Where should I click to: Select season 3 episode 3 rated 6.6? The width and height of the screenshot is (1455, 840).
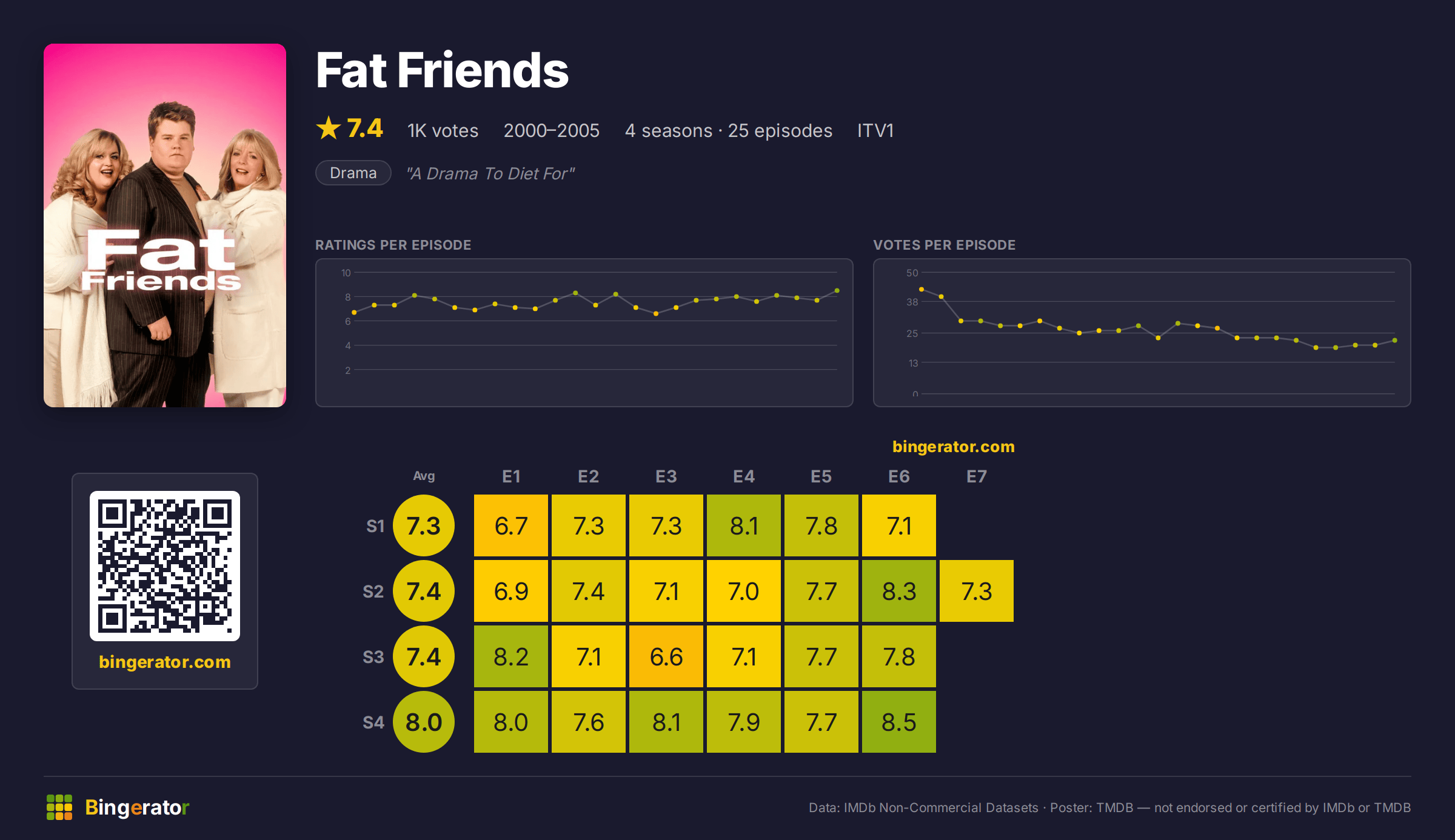[x=666, y=656]
